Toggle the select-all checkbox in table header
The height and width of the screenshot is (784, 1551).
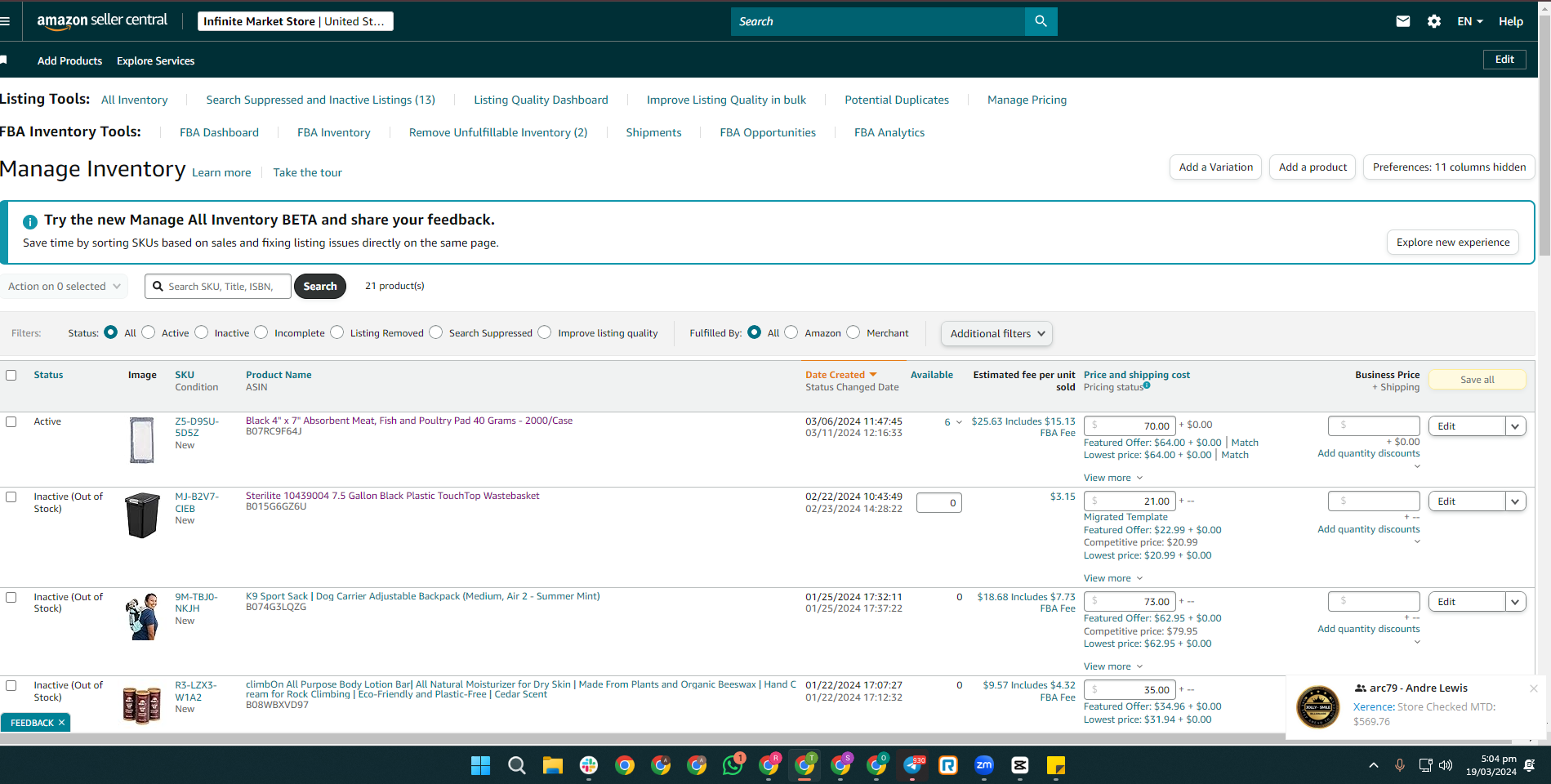tap(11, 375)
